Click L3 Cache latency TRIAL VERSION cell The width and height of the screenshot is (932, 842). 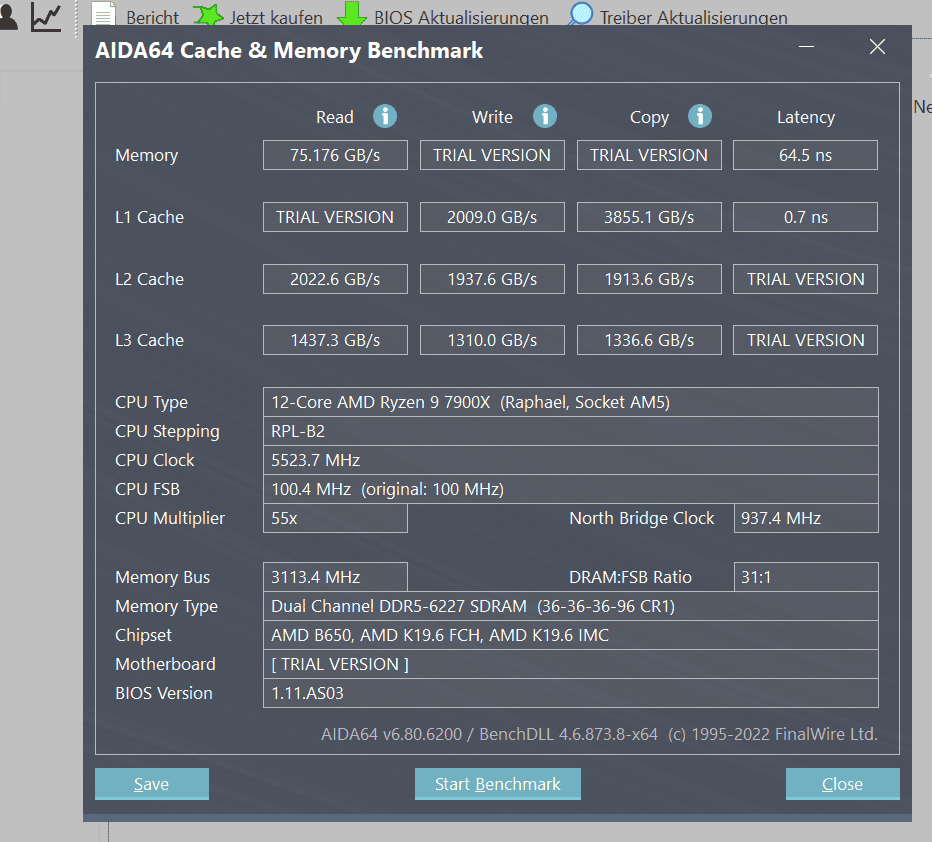click(805, 340)
